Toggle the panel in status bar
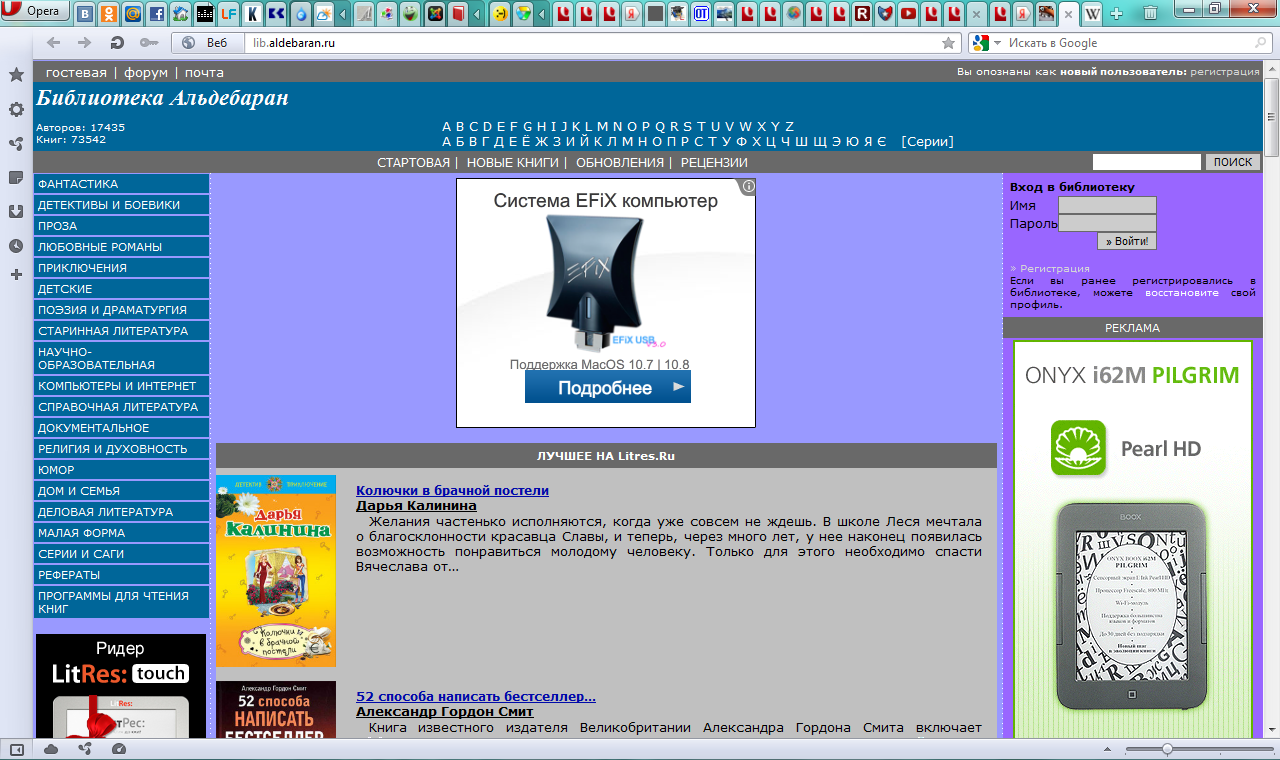The height and width of the screenshot is (760, 1280). point(16,749)
